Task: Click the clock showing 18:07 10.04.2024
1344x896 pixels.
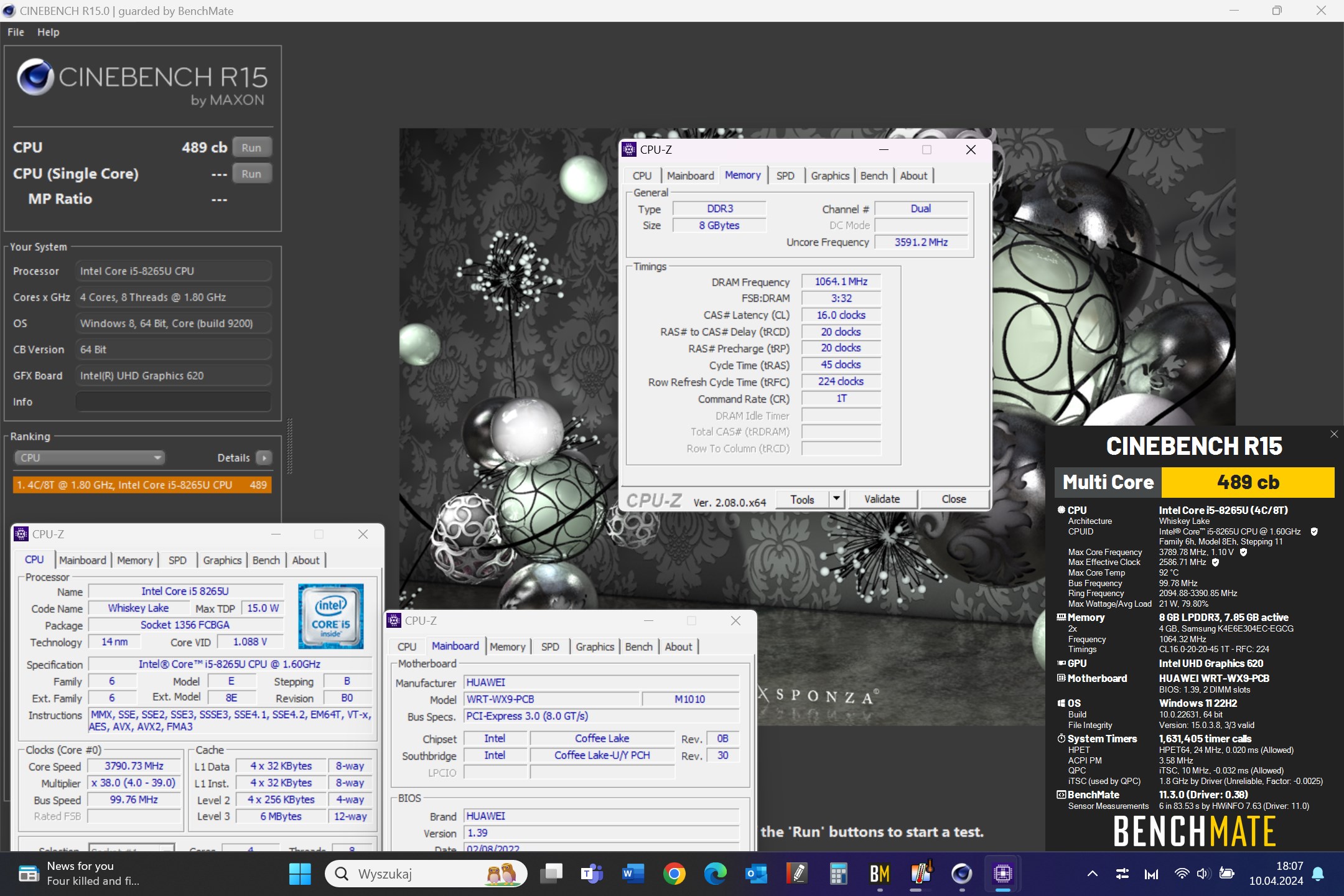Action: pyautogui.click(x=1276, y=874)
